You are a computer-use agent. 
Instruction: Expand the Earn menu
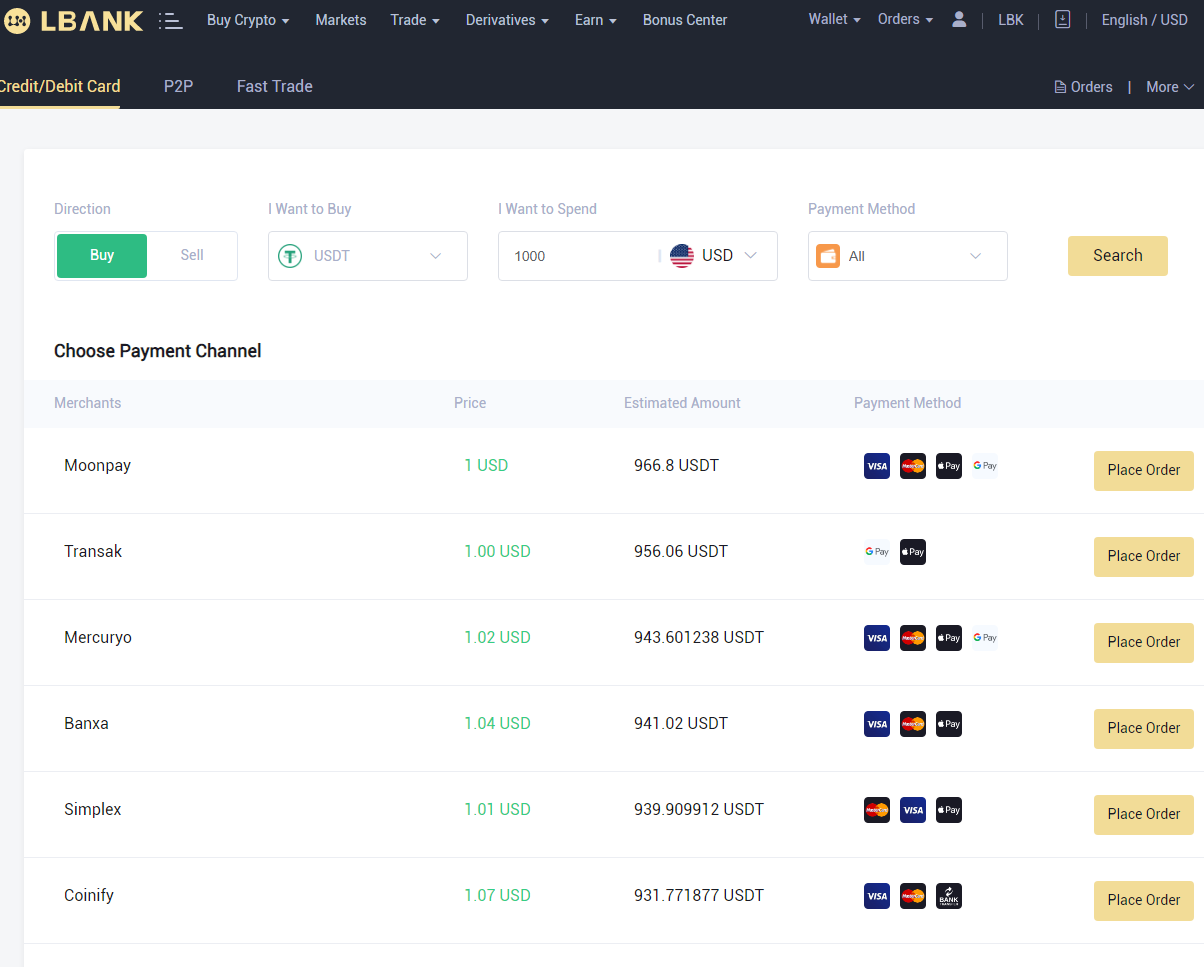596,20
